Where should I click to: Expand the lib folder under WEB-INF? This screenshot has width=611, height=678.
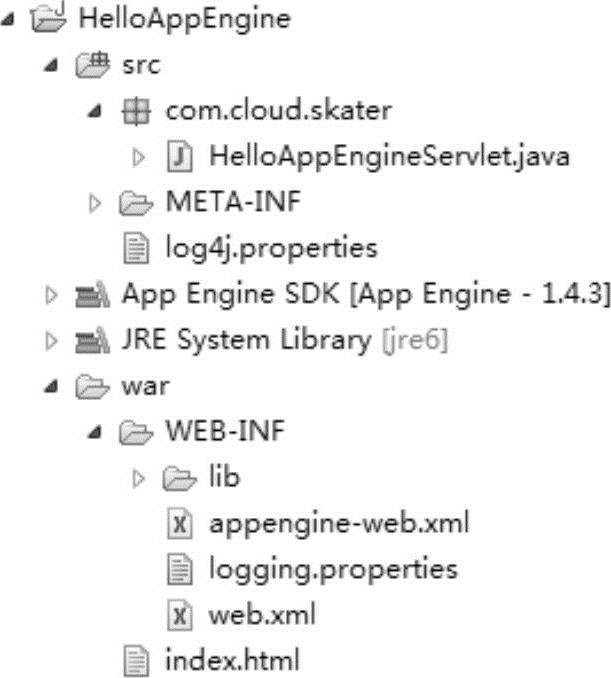click(x=141, y=478)
